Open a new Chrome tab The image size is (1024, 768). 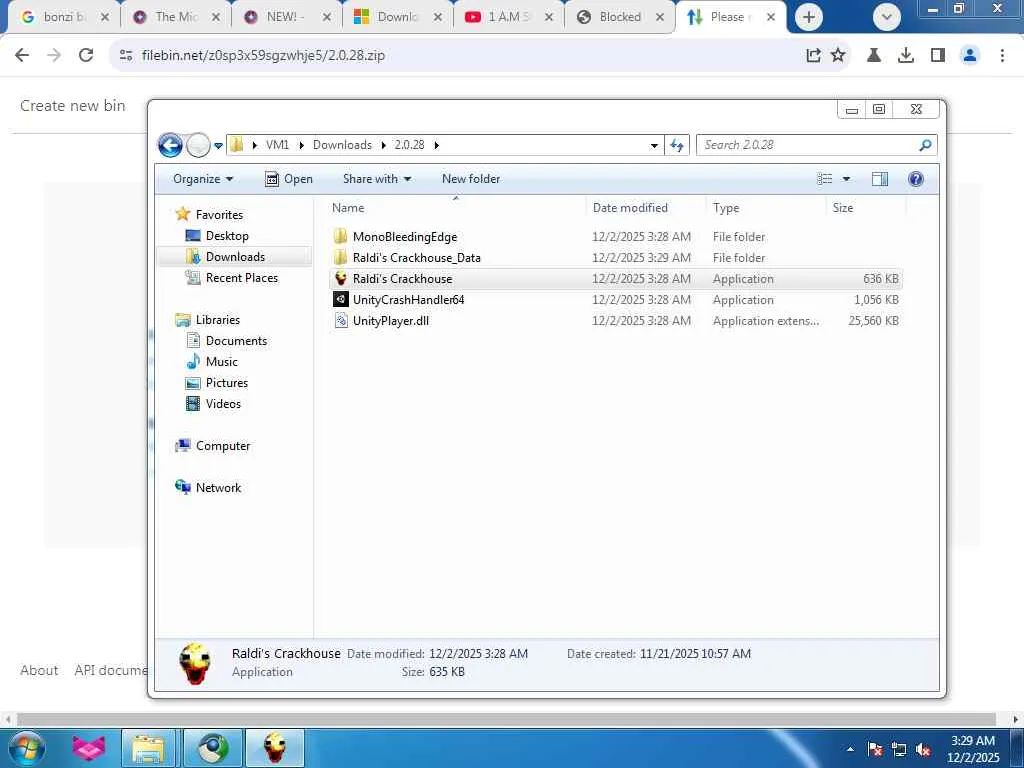(x=808, y=18)
